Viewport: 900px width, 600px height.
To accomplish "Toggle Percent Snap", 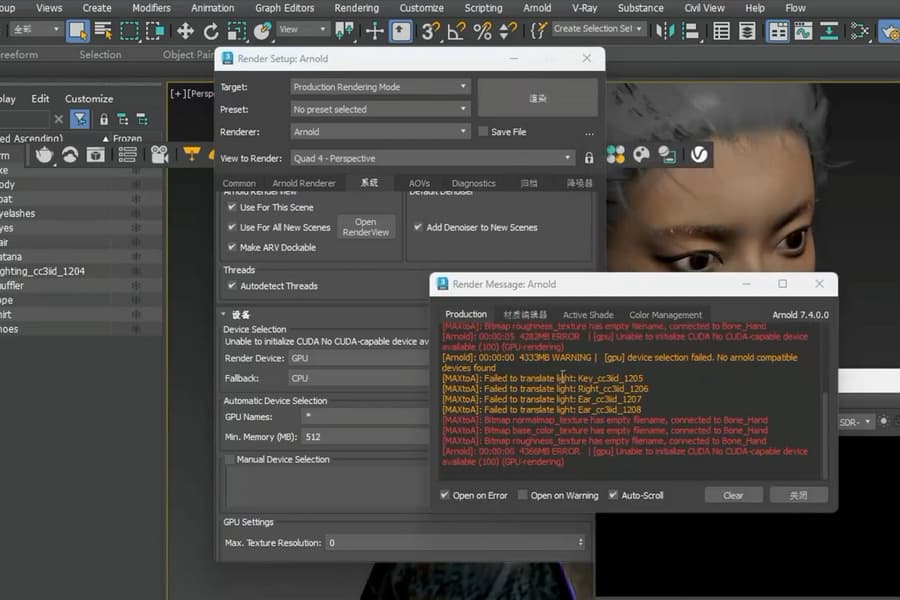I will (x=482, y=30).
